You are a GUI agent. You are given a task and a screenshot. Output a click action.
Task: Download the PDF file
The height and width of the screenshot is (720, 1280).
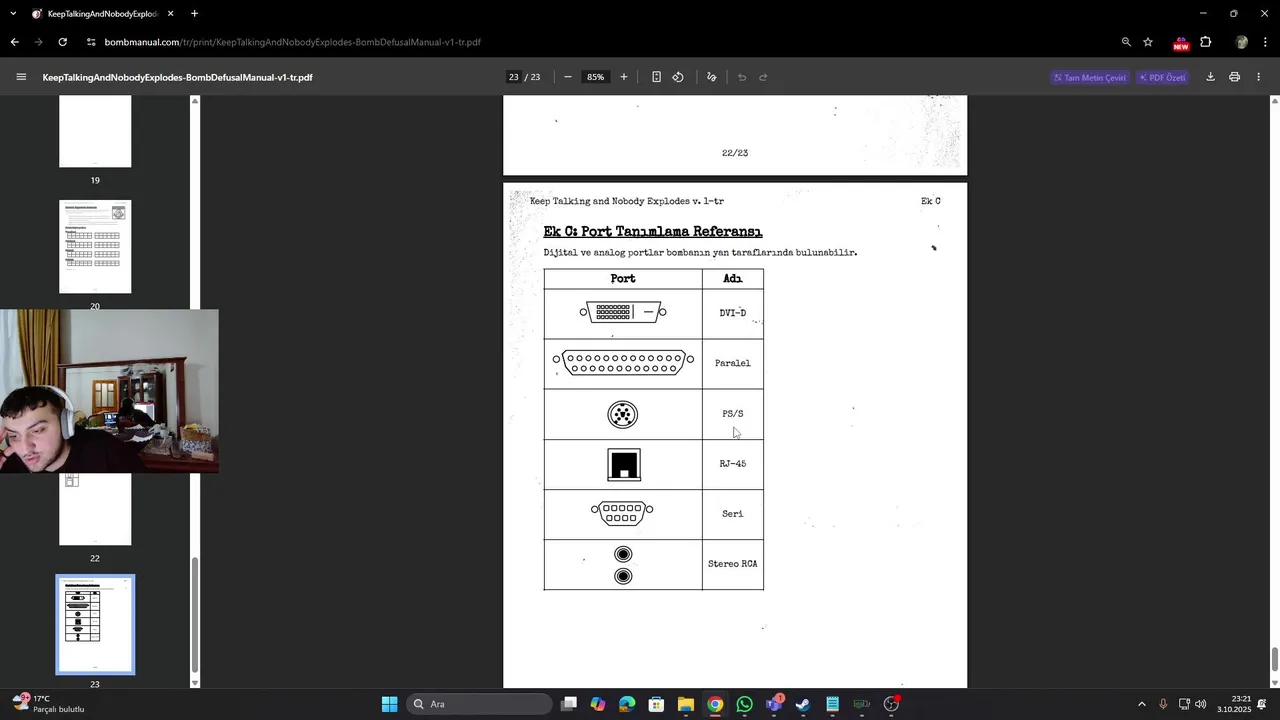click(x=1210, y=77)
